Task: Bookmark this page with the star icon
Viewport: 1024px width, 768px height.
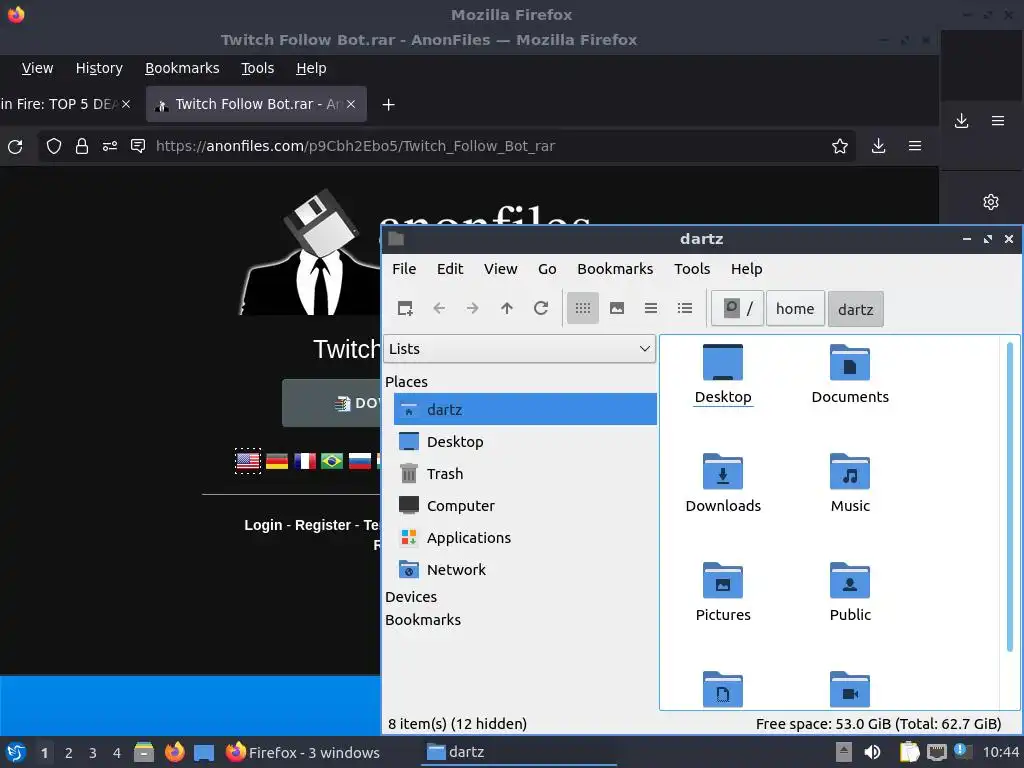Action: point(840,146)
